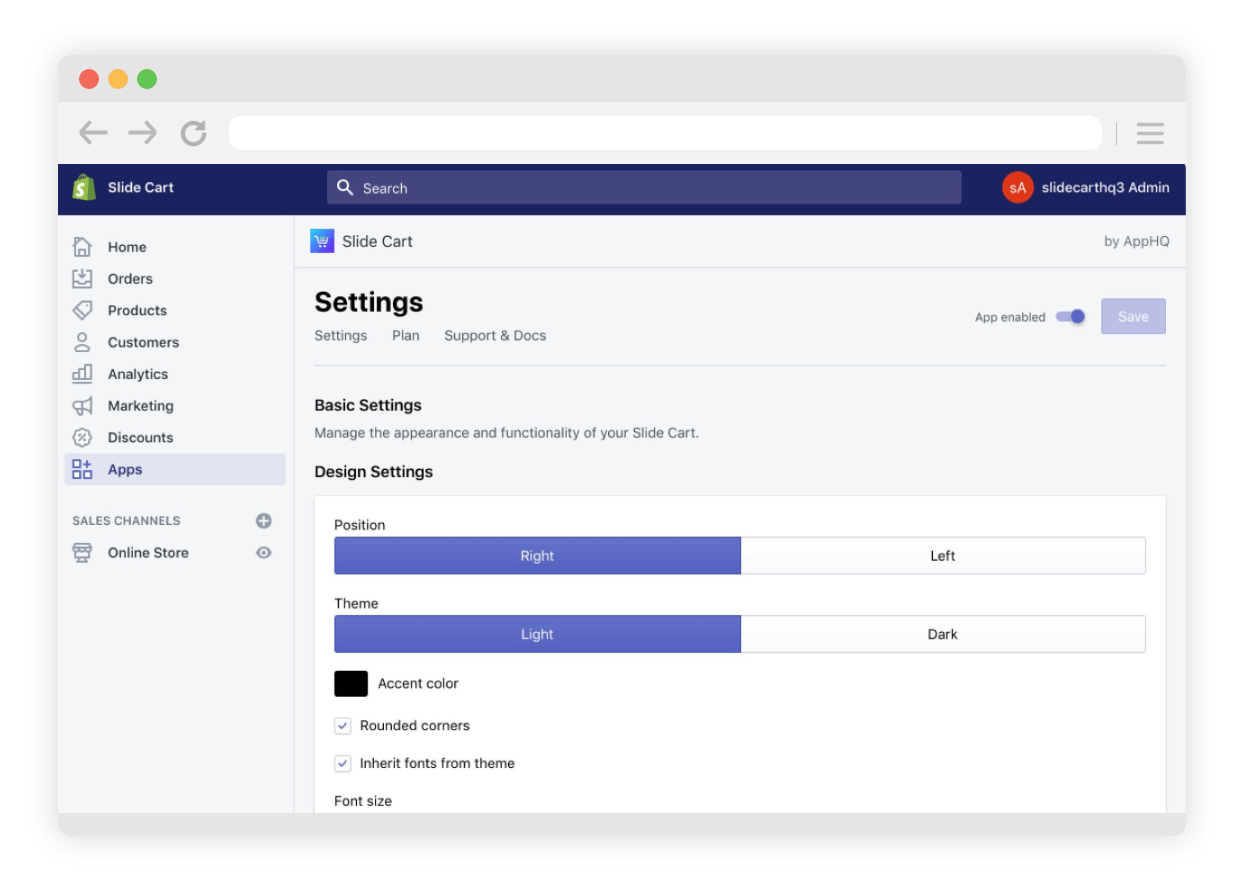The width and height of the screenshot is (1245, 891).
Task: Open Online Store sales channel
Action: (x=148, y=552)
